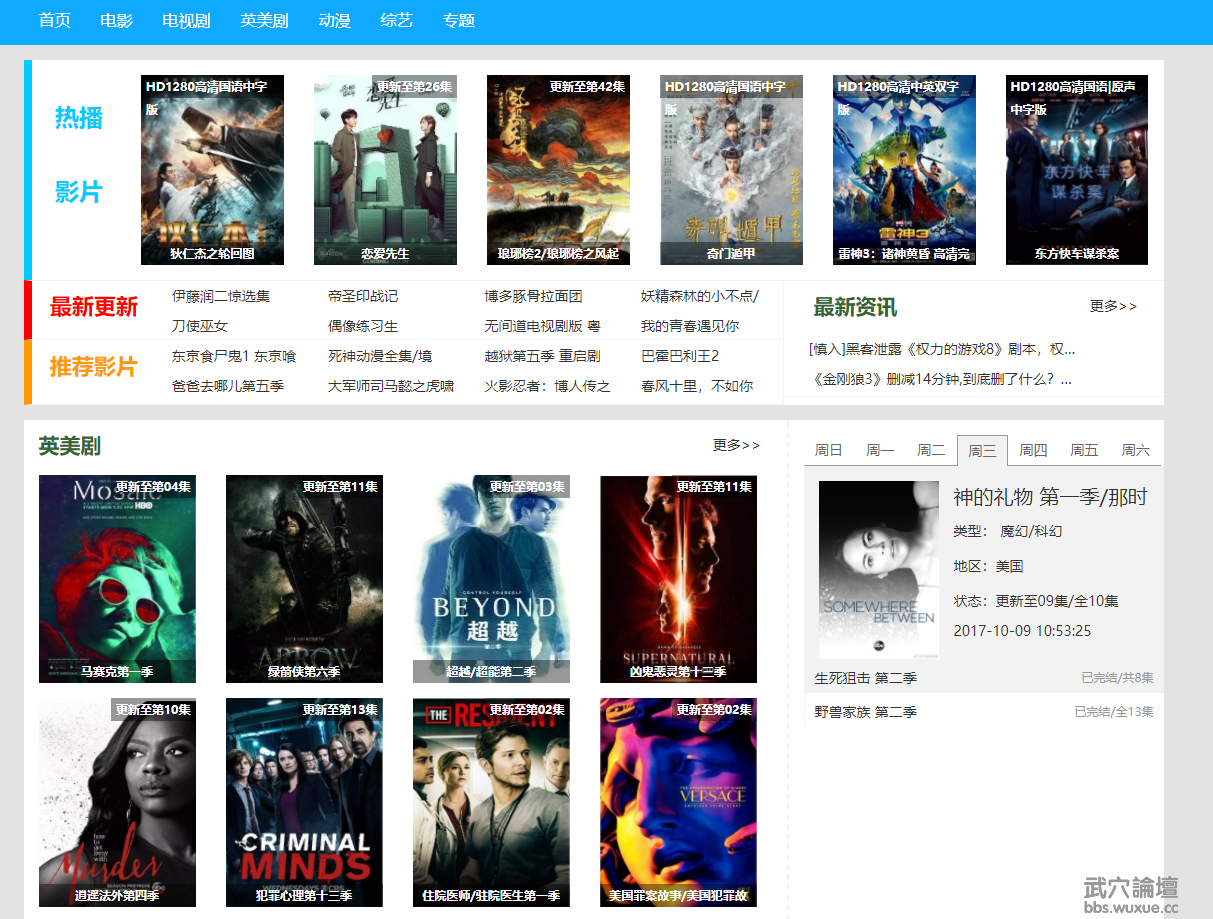Switch to the 周四 tab
The width and height of the screenshot is (1213, 919).
pos(1033,451)
